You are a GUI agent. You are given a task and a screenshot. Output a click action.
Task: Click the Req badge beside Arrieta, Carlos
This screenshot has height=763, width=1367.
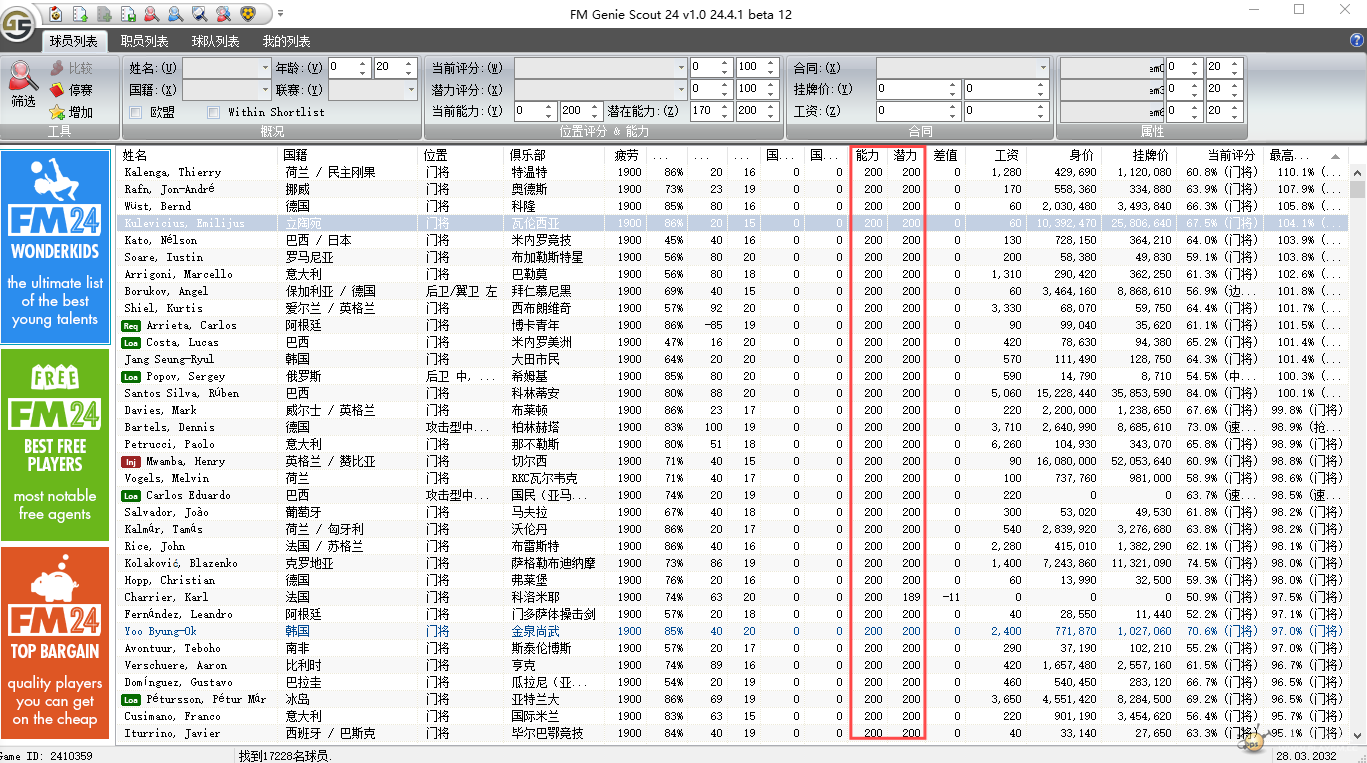coord(131,325)
